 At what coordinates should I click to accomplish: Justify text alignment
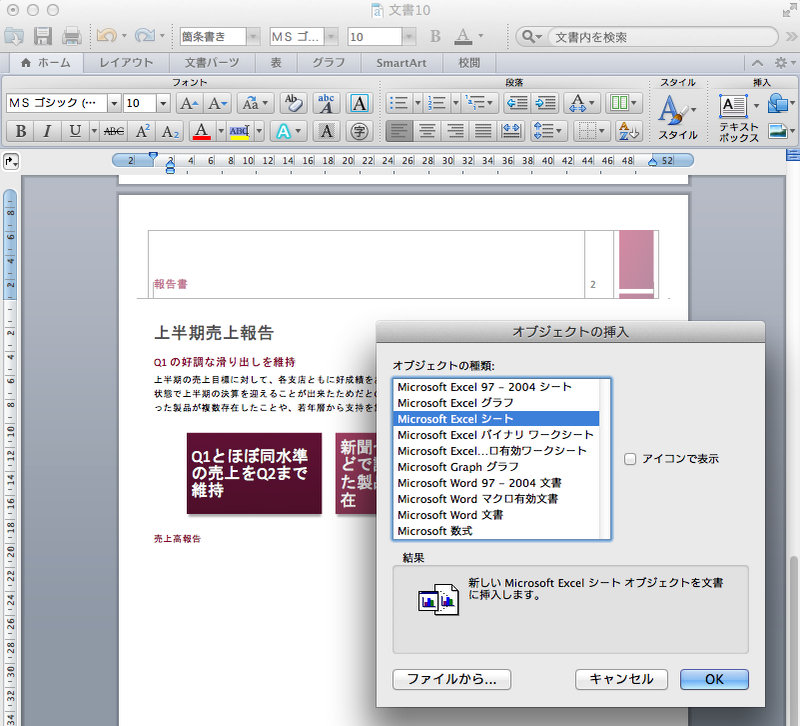pos(483,131)
